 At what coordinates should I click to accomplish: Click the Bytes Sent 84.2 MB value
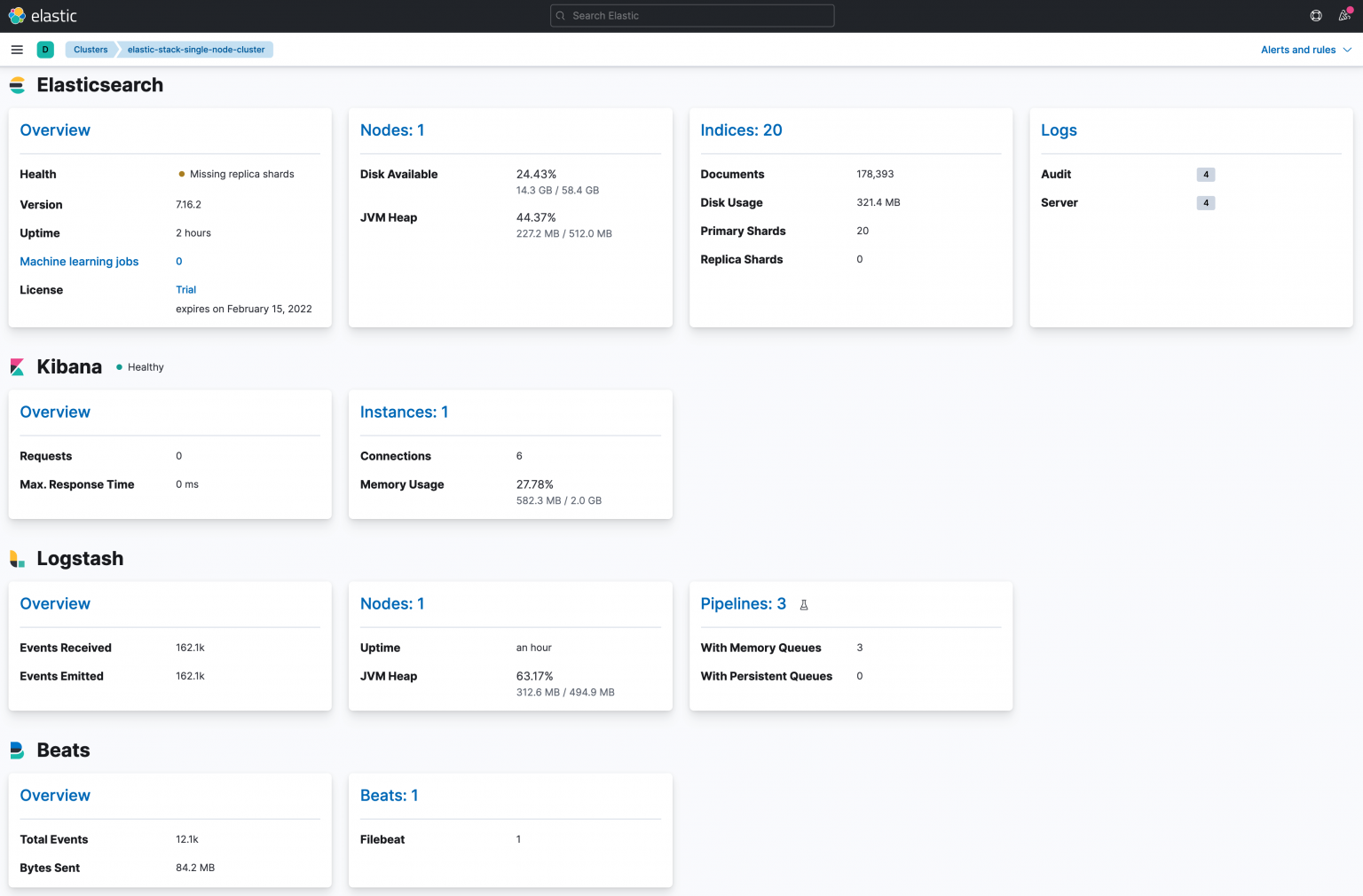point(195,868)
